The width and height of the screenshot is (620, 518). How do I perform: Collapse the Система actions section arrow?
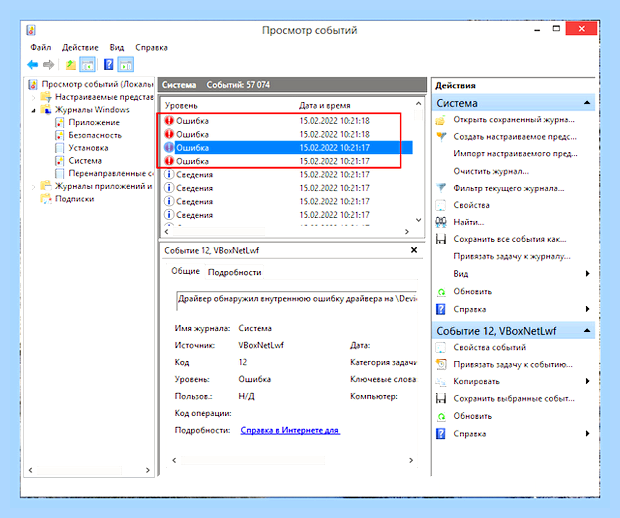click(587, 103)
